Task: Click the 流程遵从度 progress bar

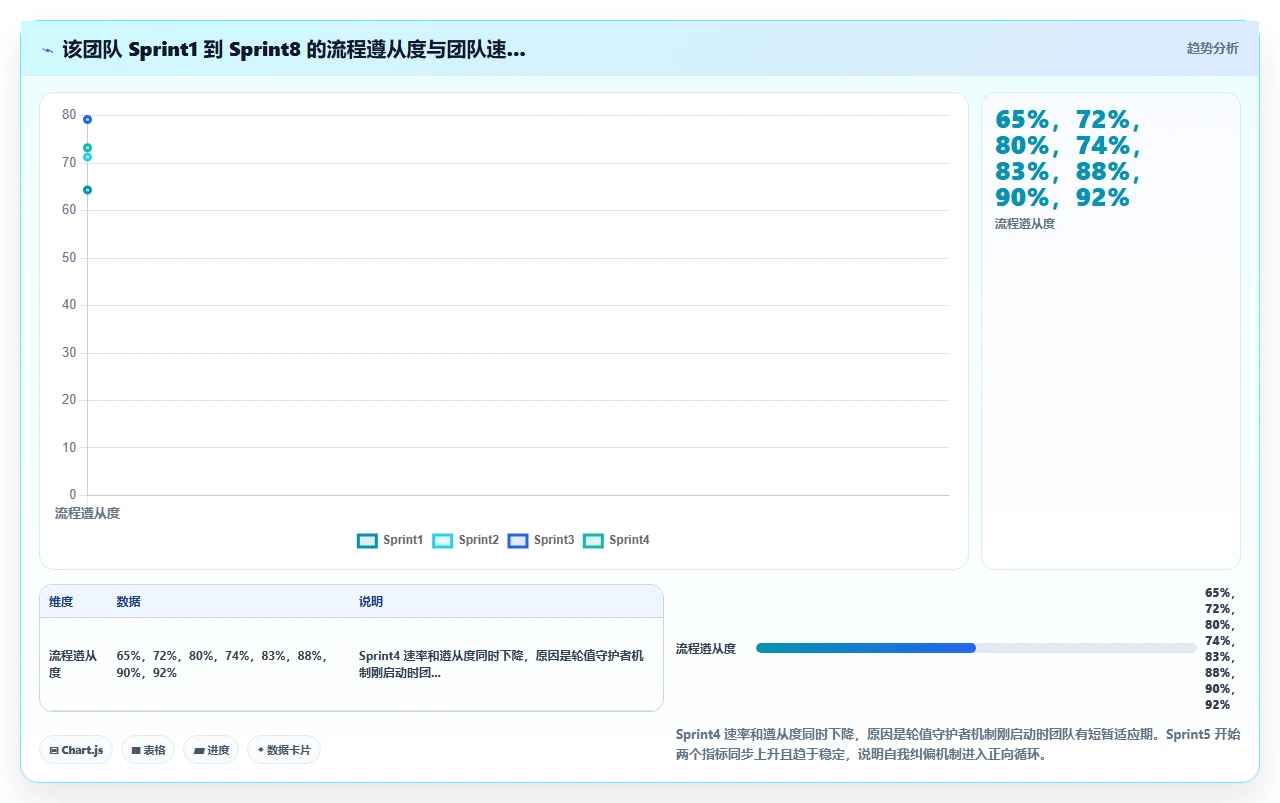Action: point(976,648)
